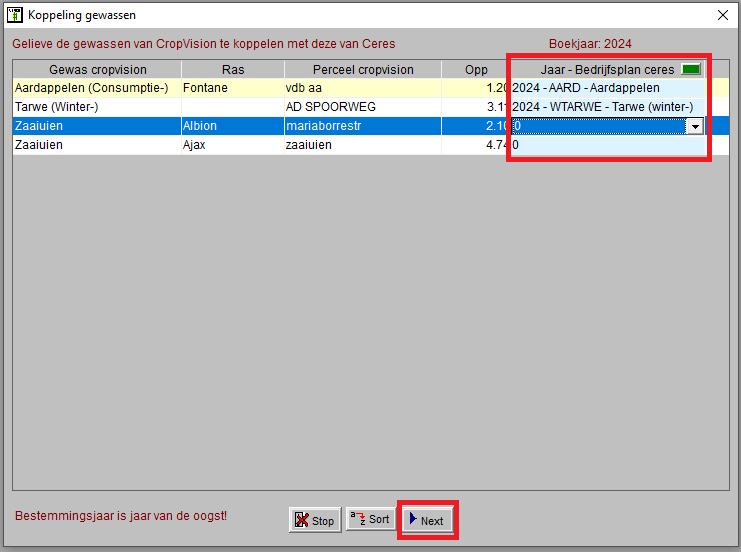Click the Koppeling gewassen title bar icon
The image size is (741, 552).
pos(15,15)
